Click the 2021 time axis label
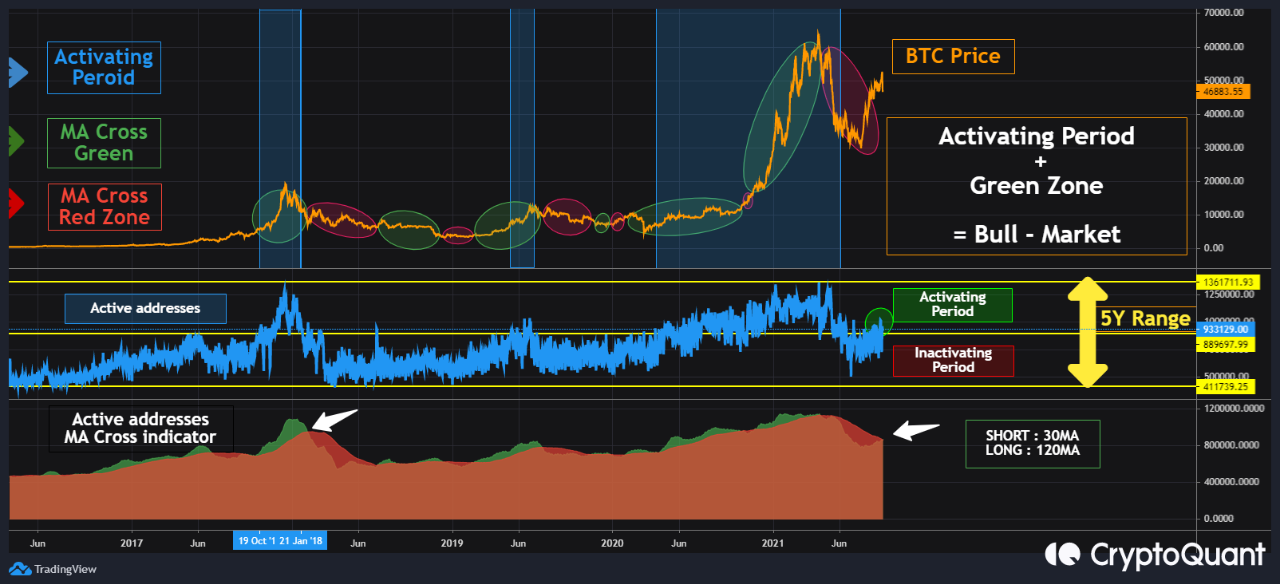 point(774,541)
